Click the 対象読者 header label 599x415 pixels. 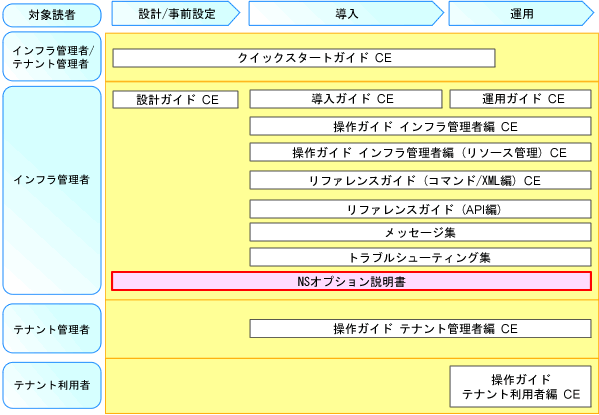[52, 15]
